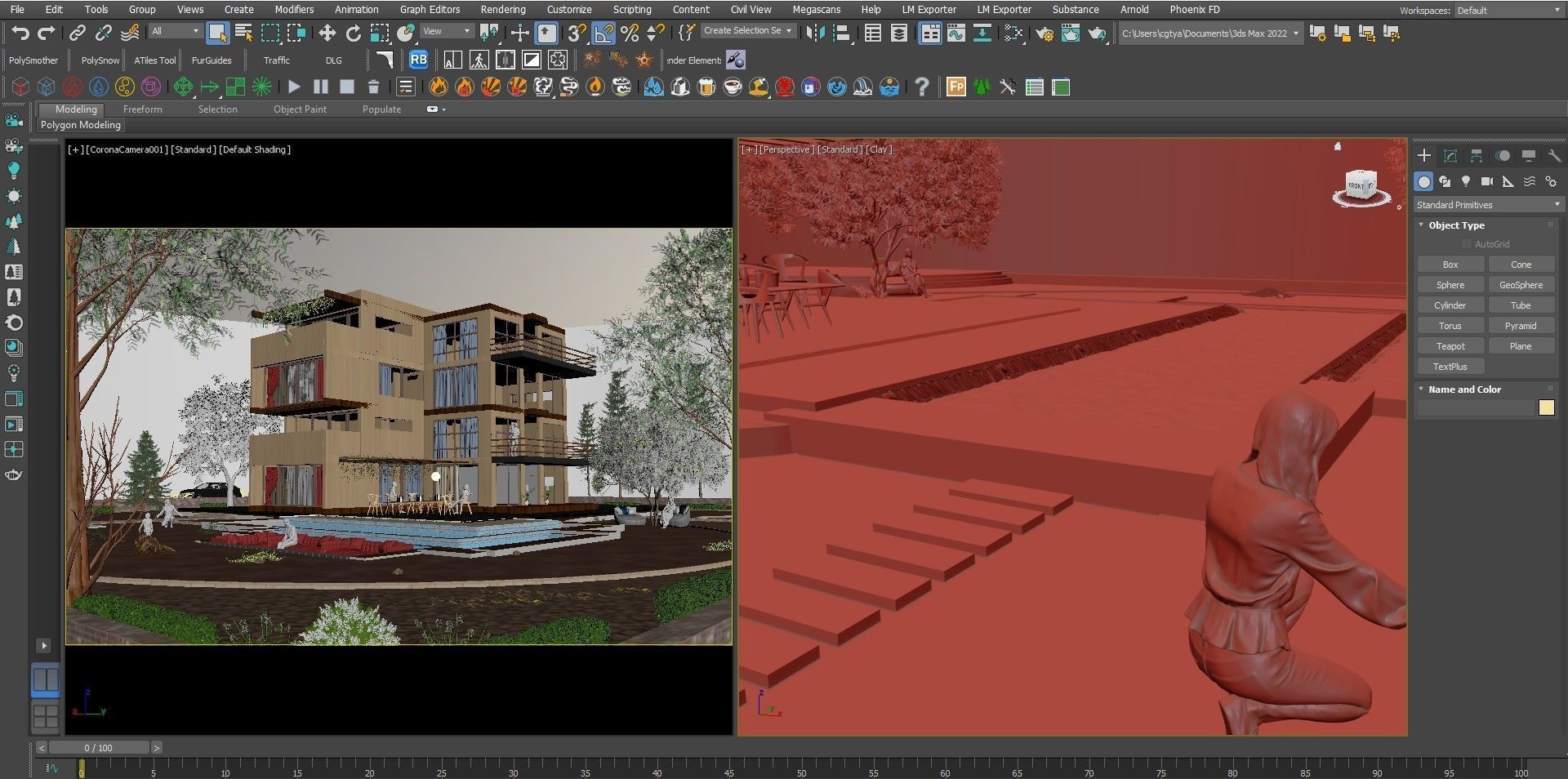Open the Phoenix FD menu
This screenshot has width=1568, height=779.
(1194, 10)
